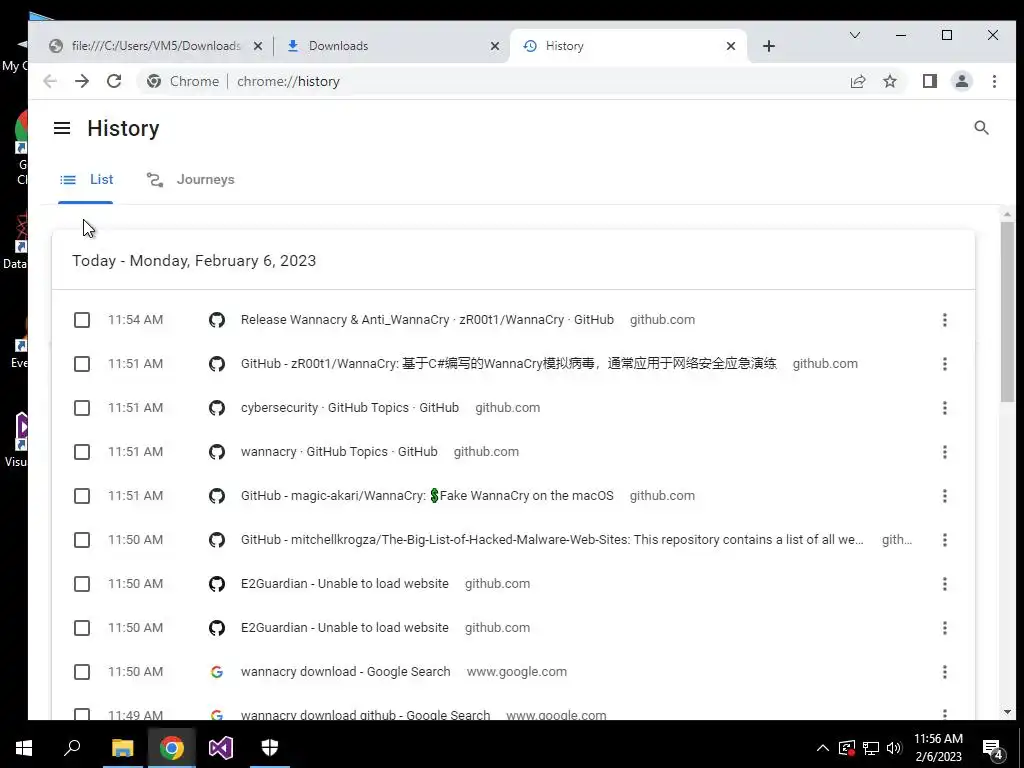Open network status tray icon
1024x768 pixels.
click(871, 748)
